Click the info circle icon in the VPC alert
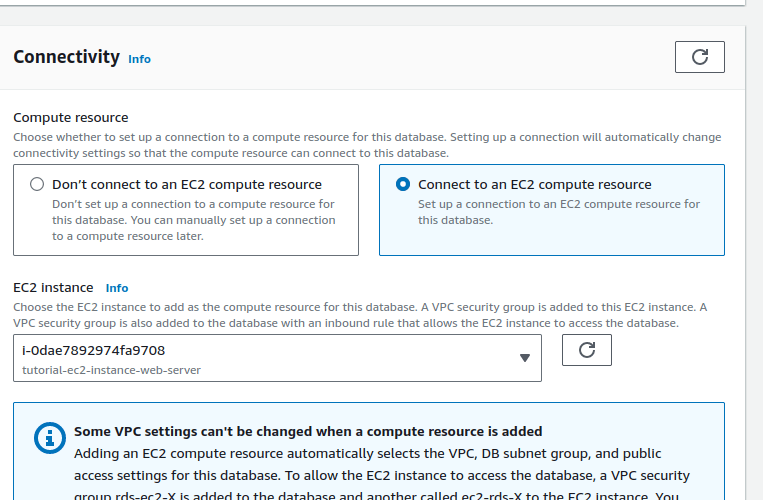Screen dimensions: 763x500 click(x=47, y=437)
